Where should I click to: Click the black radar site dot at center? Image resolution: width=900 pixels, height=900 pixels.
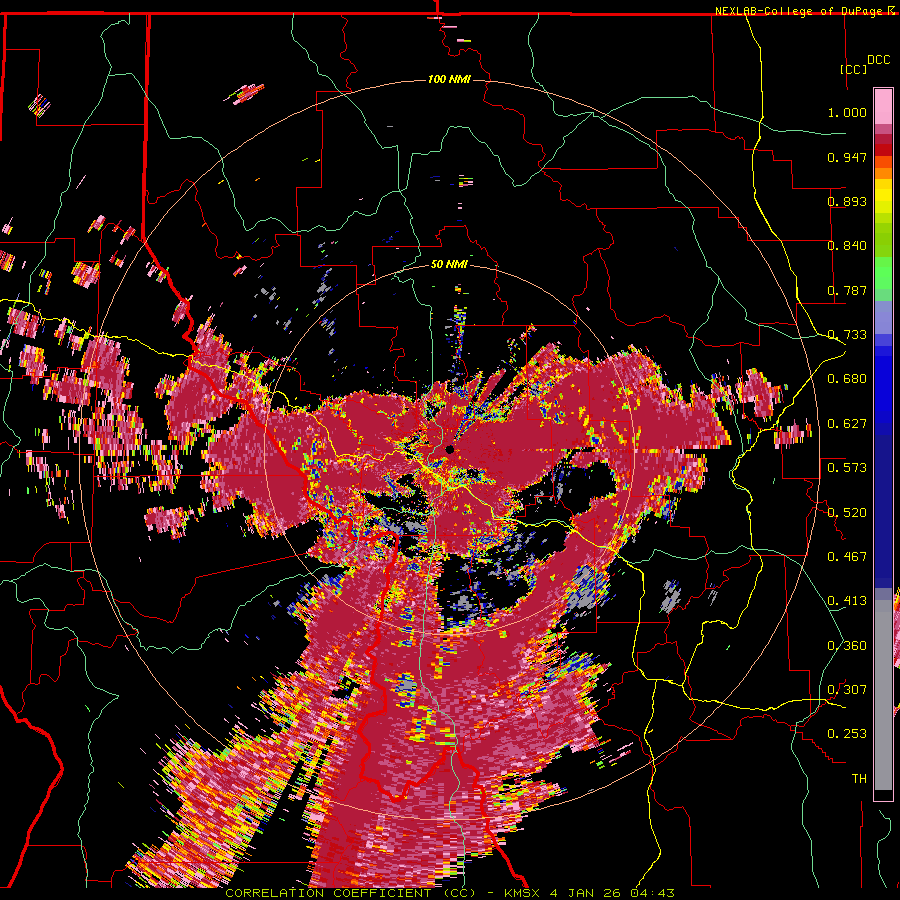coord(449,449)
